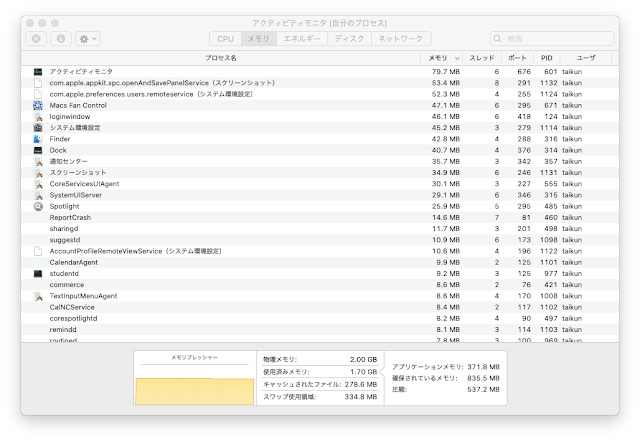Click the 使用済みメモリ 1.70 GB entry
The height and width of the screenshot is (441, 640).
[x=320, y=372]
